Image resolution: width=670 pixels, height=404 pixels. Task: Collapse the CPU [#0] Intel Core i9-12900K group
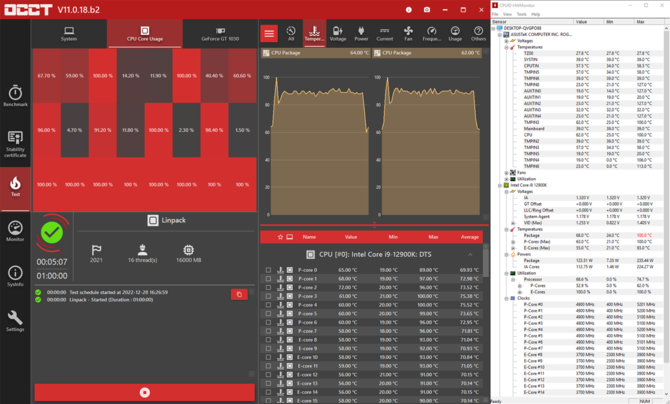[x=470, y=255]
